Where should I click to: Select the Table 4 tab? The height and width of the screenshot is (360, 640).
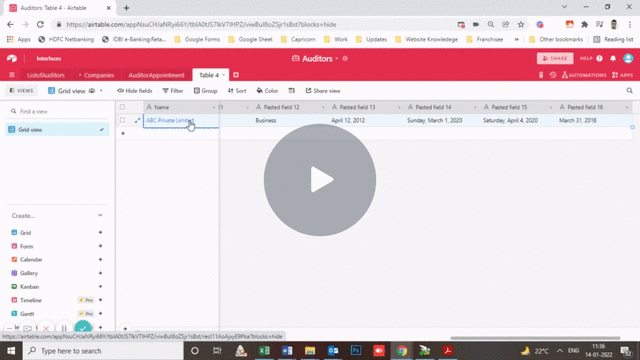(x=209, y=75)
